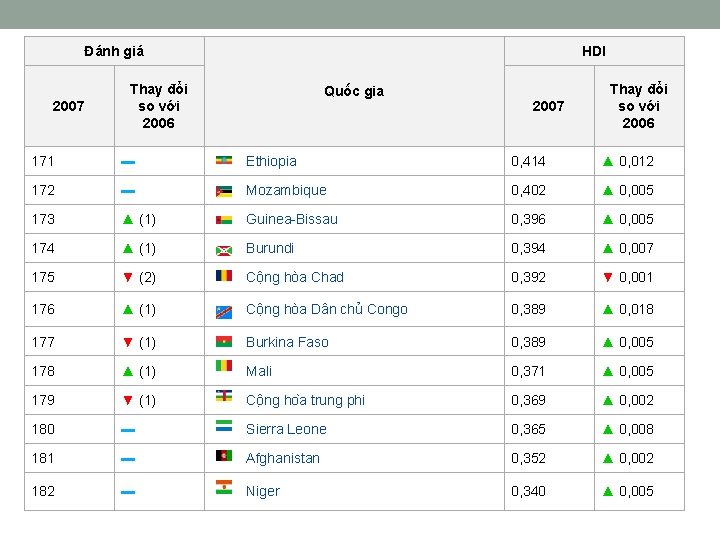The image size is (720, 540).
Task: Open the Ethiopia country link
Action: (x=271, y=161)
